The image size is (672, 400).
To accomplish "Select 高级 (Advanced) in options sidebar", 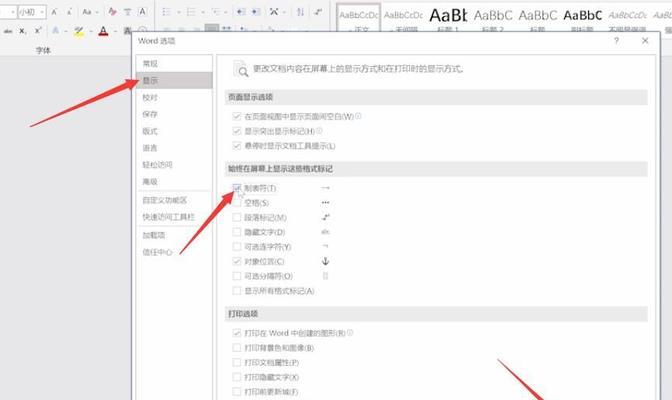I will [x=174, y=181].
